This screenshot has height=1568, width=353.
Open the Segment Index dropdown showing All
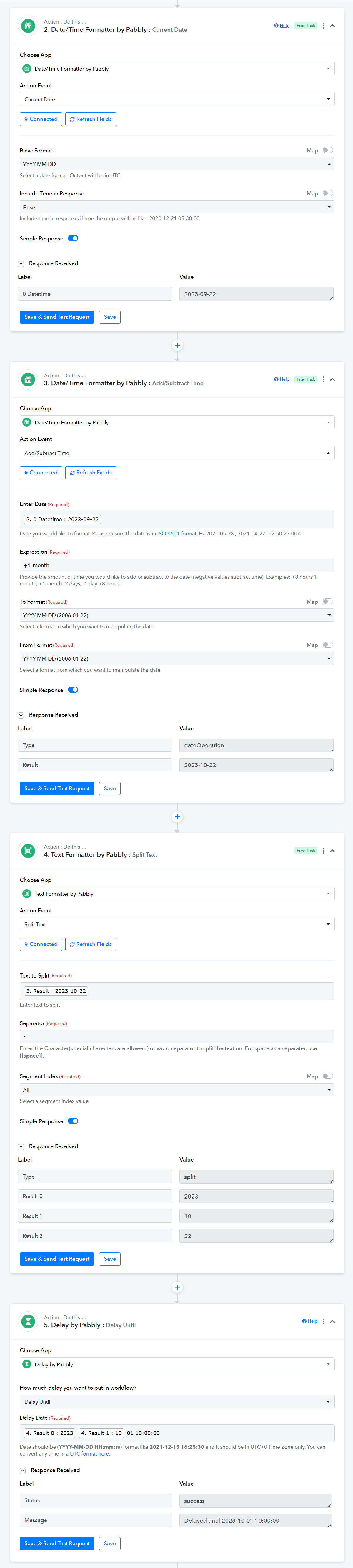[177, 1090]
